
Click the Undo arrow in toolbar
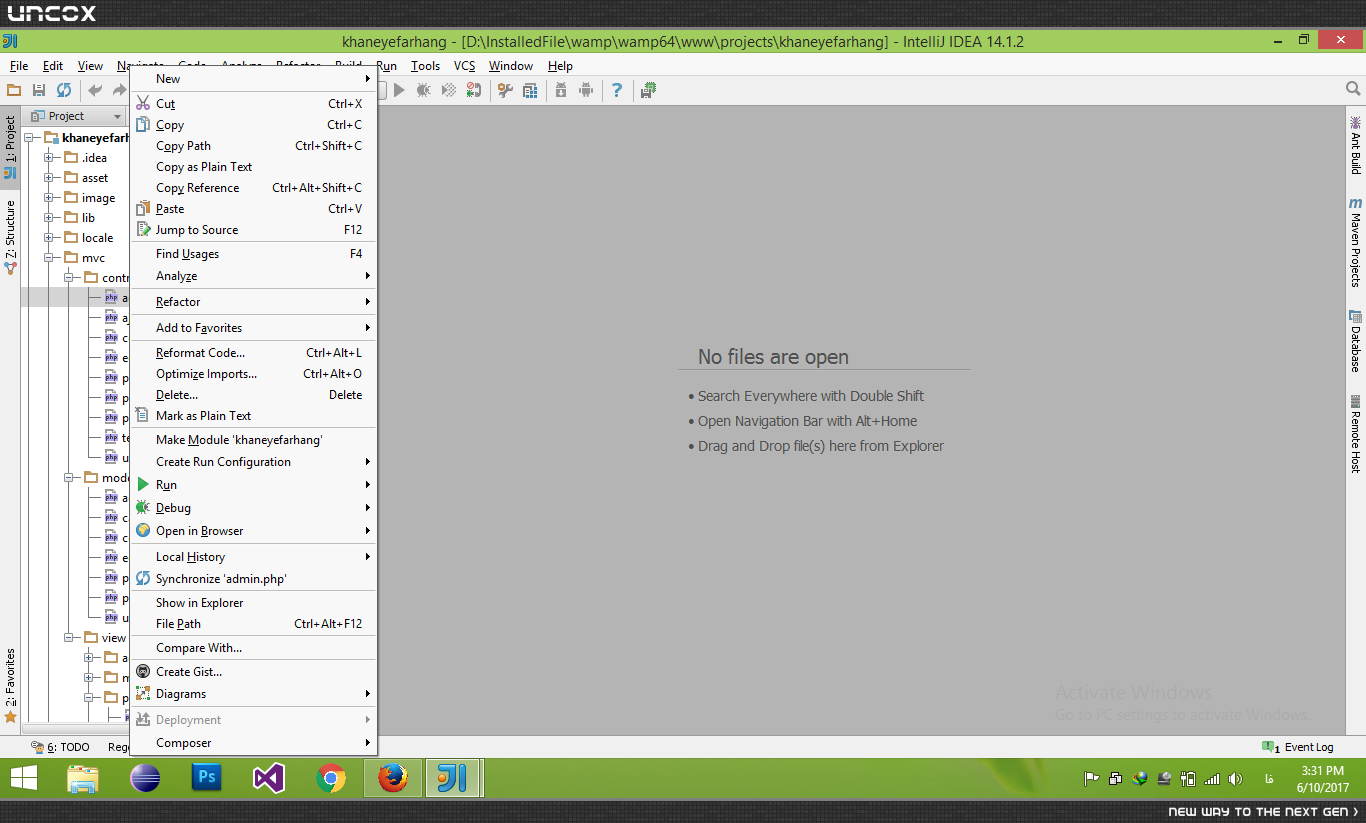point(95,90)
